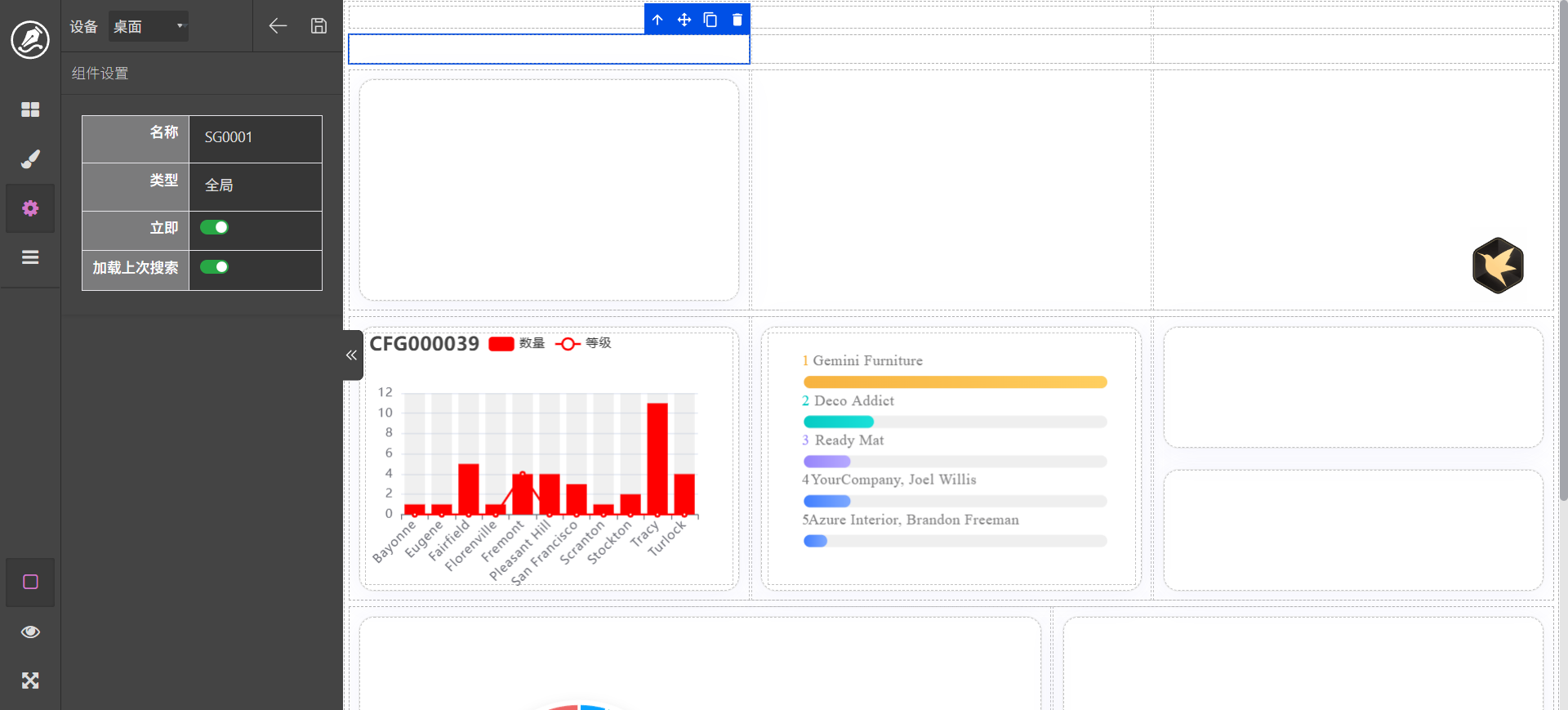Open the grid layout panel icon

(30, 109)
